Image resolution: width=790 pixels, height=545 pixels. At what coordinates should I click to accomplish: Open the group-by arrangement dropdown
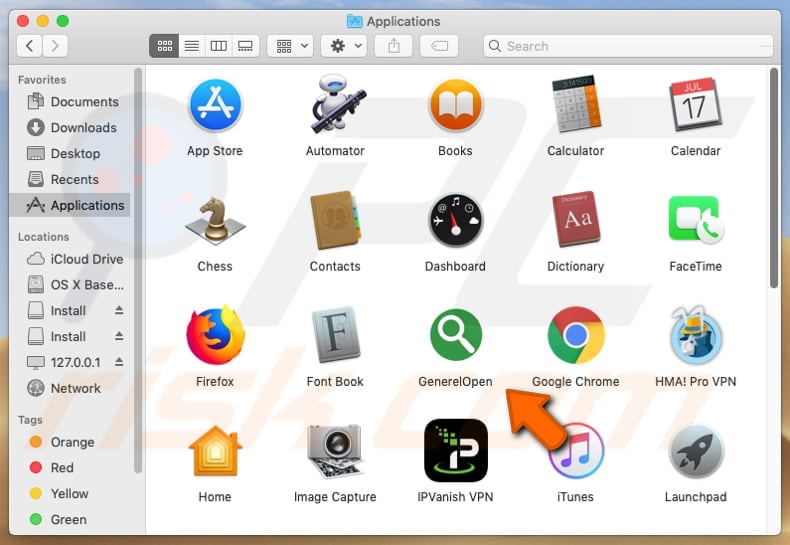click(x=290, y=46)
